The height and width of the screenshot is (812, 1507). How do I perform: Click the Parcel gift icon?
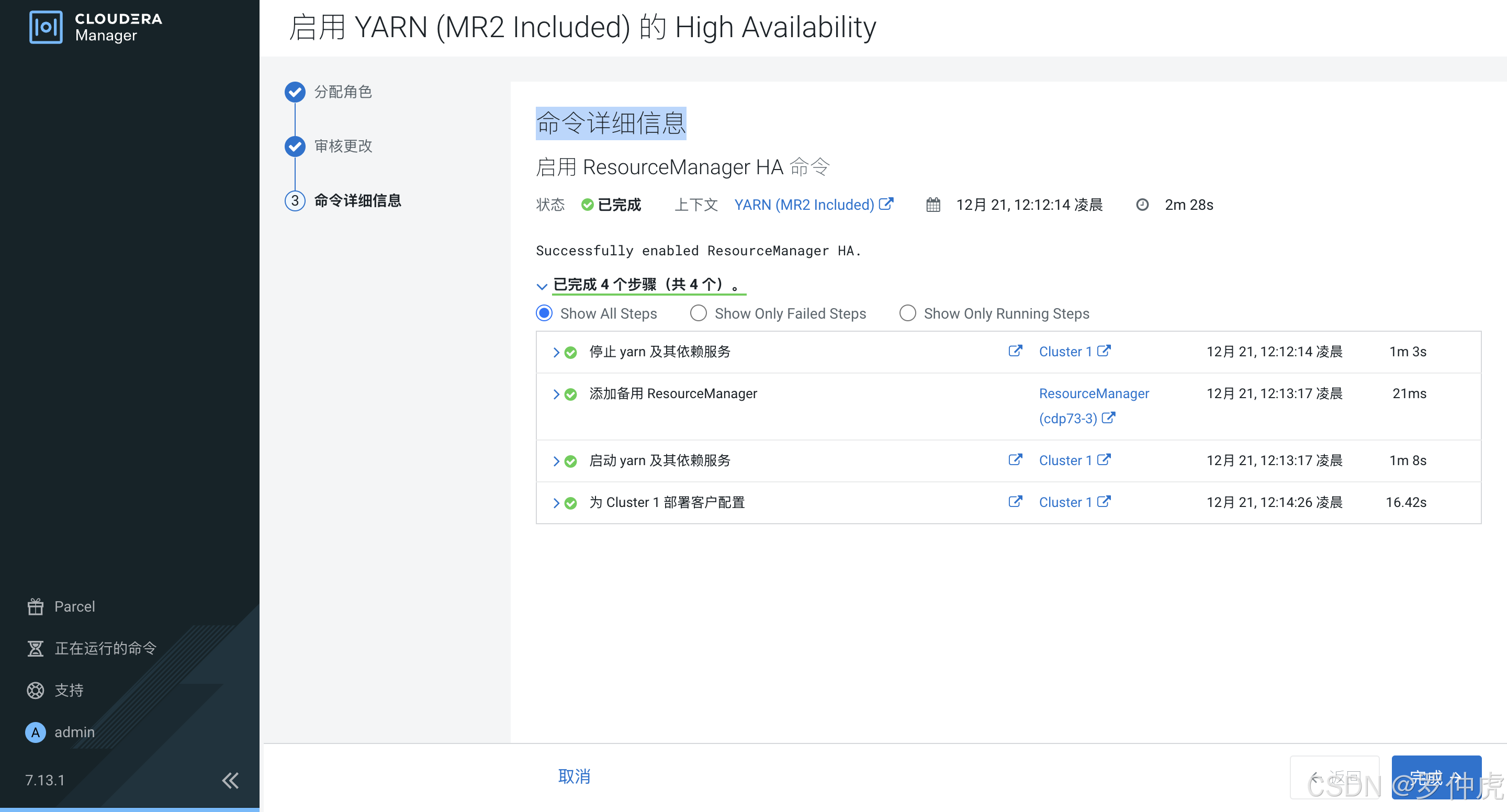click(36, 607)
